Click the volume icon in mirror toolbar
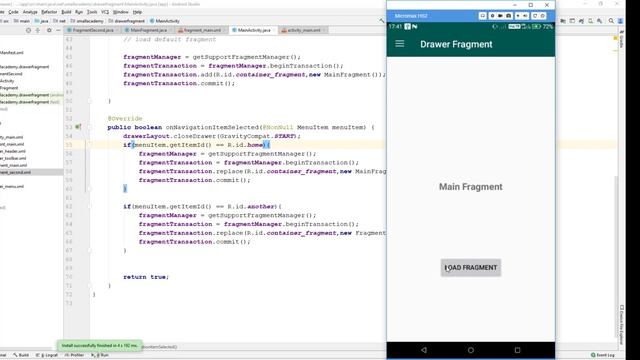The height and width of the screenshot is (360, 640). [x=525, y=16]
